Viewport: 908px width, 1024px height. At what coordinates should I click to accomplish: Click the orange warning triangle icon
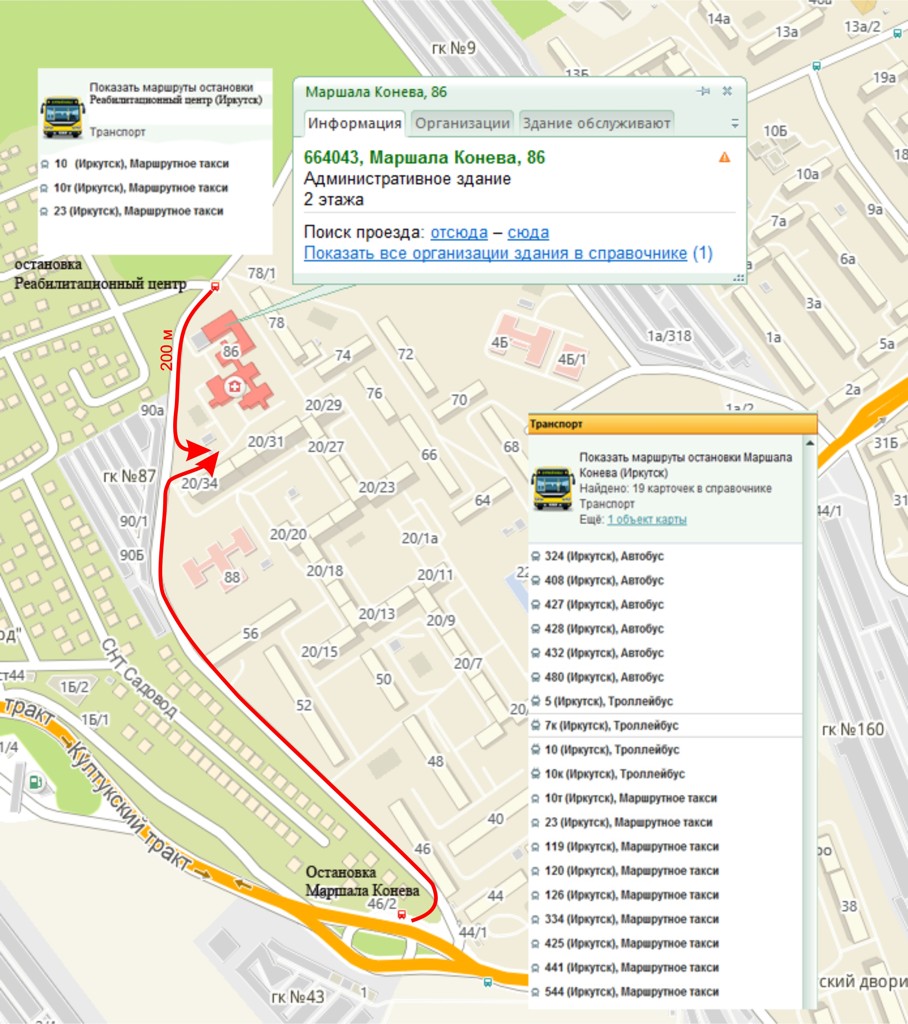[724, 157]
